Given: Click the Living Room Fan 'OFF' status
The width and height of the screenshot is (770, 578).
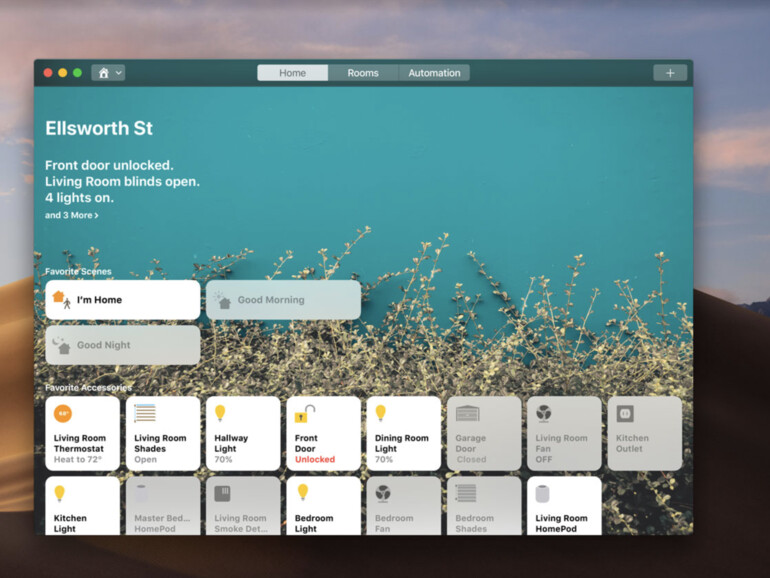Looking at the screenshot, I should (544, 460).
